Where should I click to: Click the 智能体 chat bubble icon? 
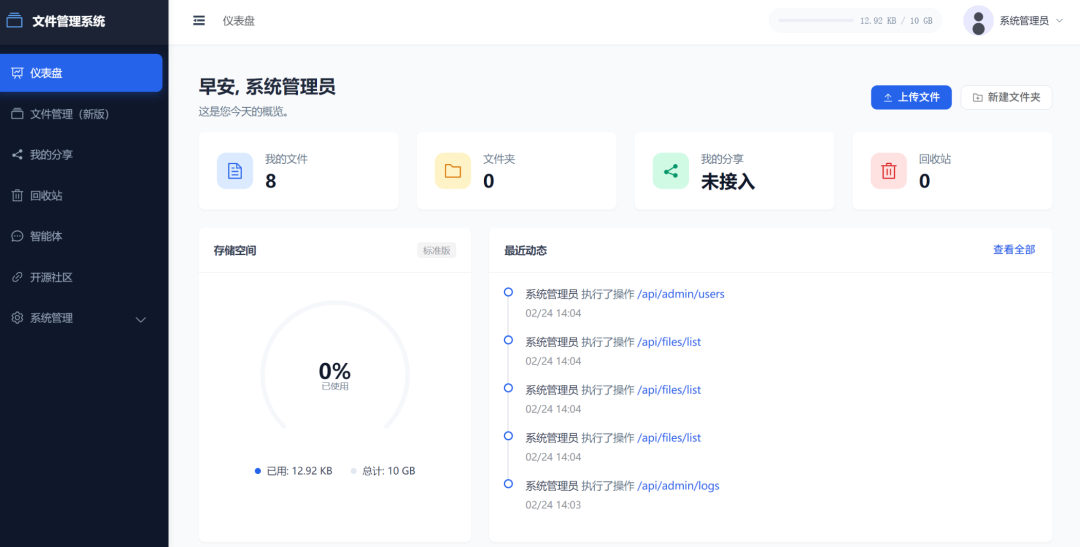[x=17, y=236]
